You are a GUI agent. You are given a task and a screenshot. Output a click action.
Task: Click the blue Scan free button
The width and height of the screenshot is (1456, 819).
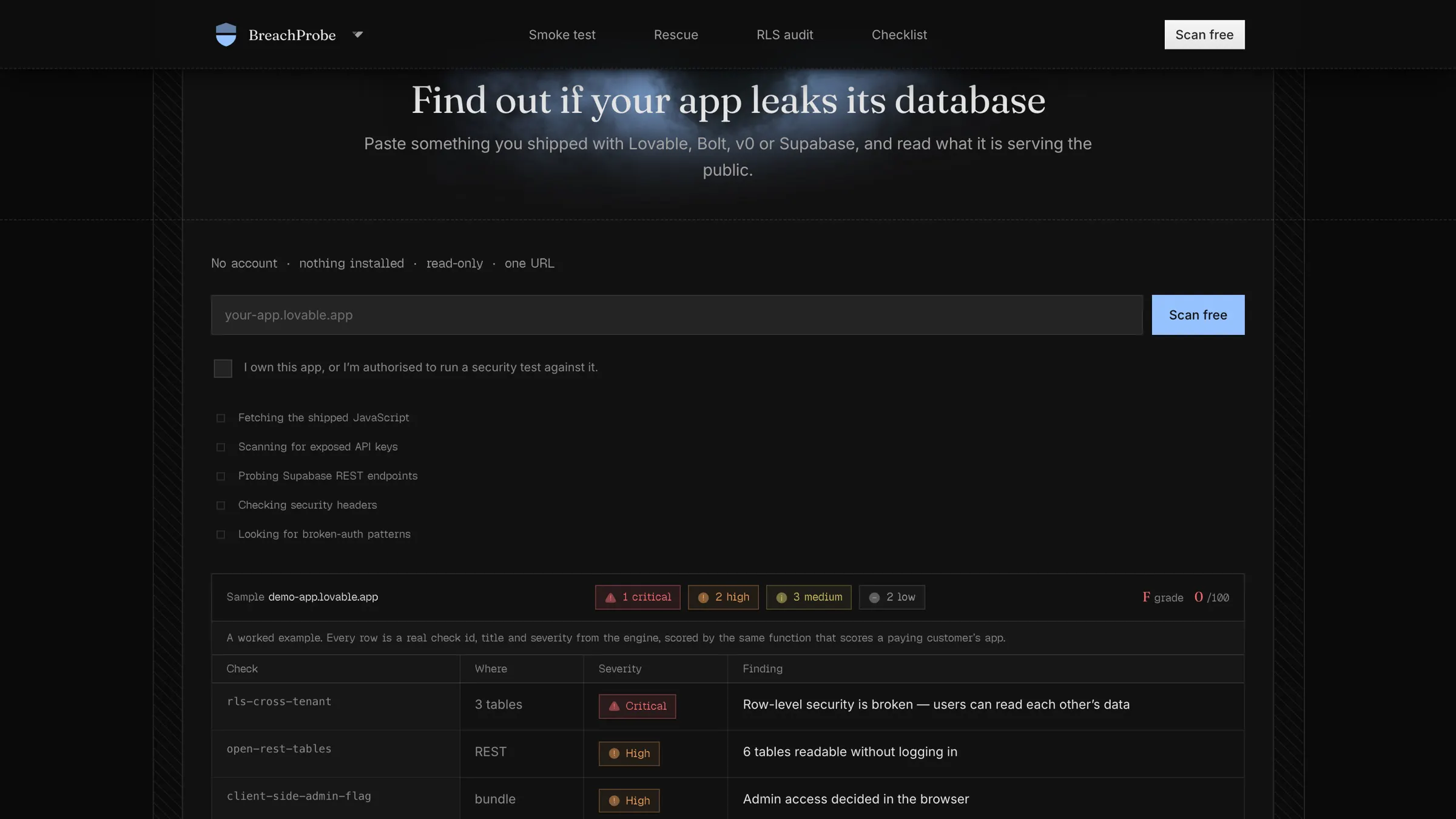coord(1198,315)
